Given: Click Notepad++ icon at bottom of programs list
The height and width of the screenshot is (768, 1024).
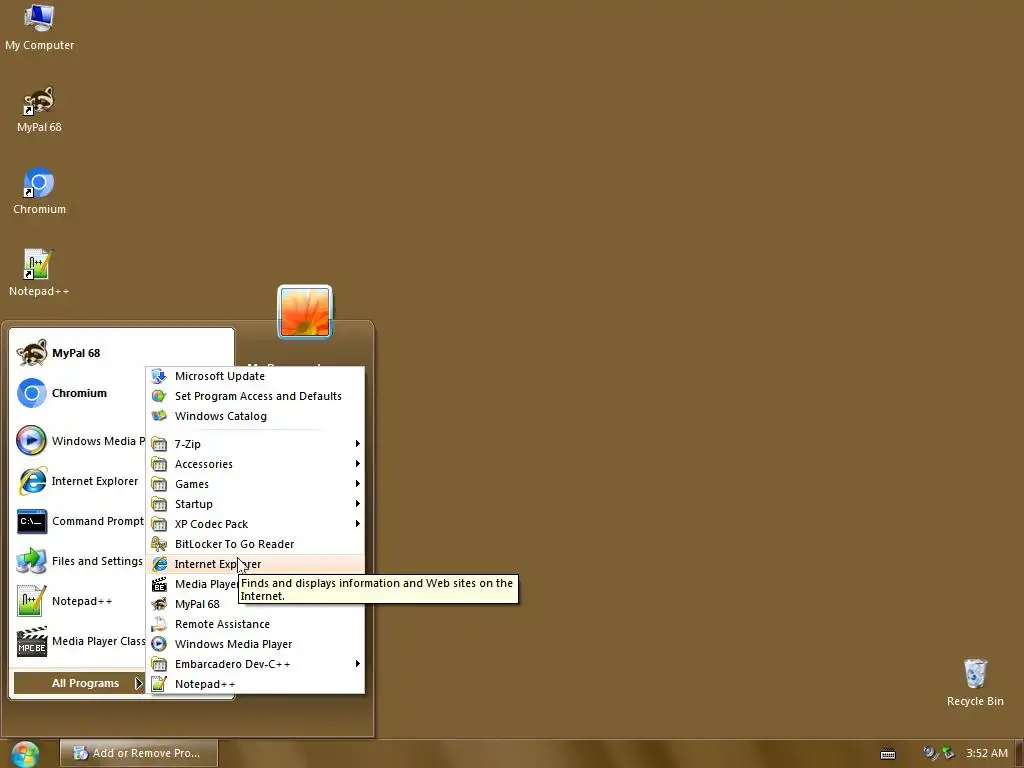Looking at the screenshot, I should pos(159,684).
